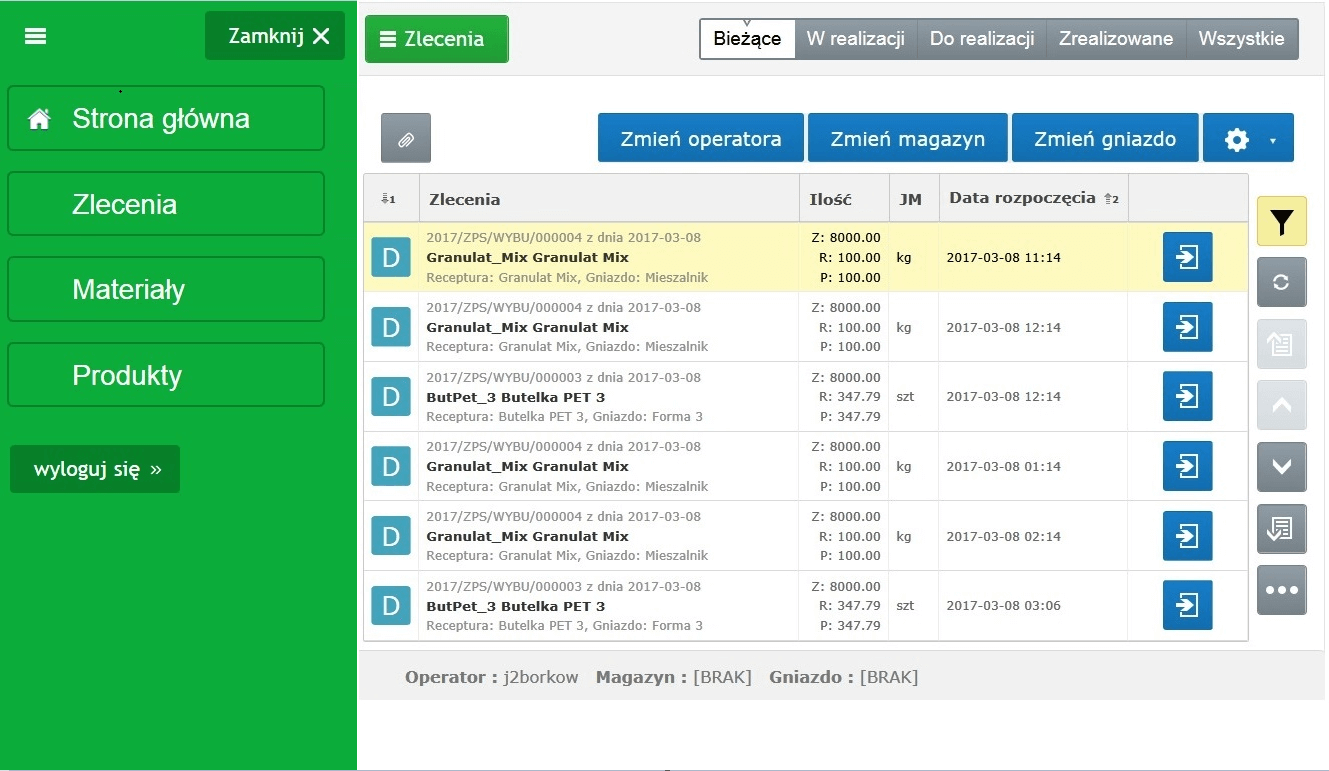Switch to the W realizacji tab

click(x=855, y=39)
